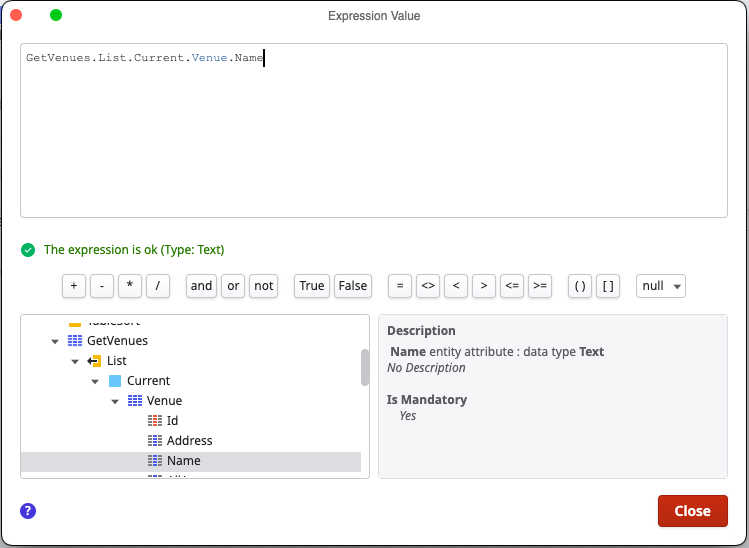Collapse the GetVenues tree node
This screenshot has width=749, height=548.
tap(55, 342)
